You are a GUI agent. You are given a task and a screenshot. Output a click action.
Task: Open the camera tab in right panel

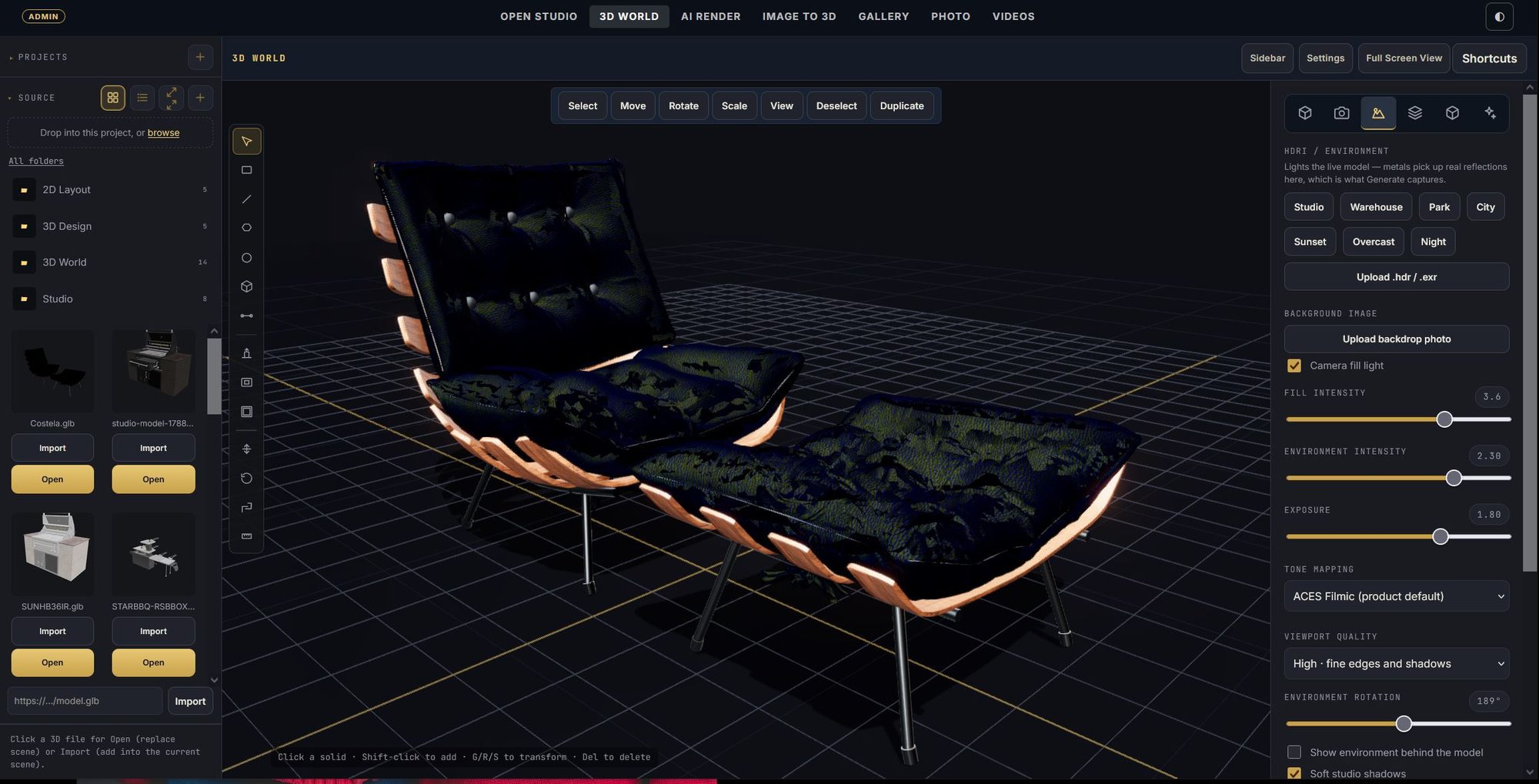(x=1341, y=113)
